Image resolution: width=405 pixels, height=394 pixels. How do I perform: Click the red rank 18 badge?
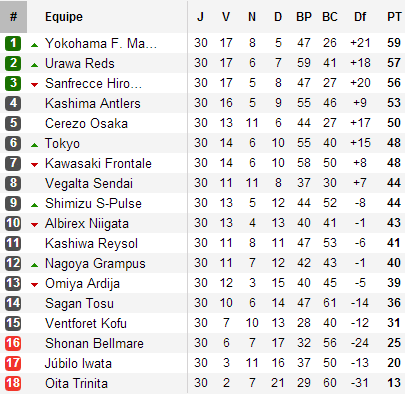pyautogui.click(x=13, y=383)
